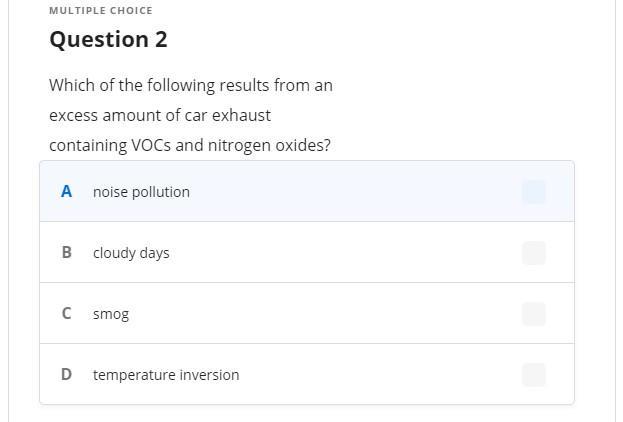
Task: Click empty space in the highlighted A row
Action: pyautogui.click(x=350, y=192)
